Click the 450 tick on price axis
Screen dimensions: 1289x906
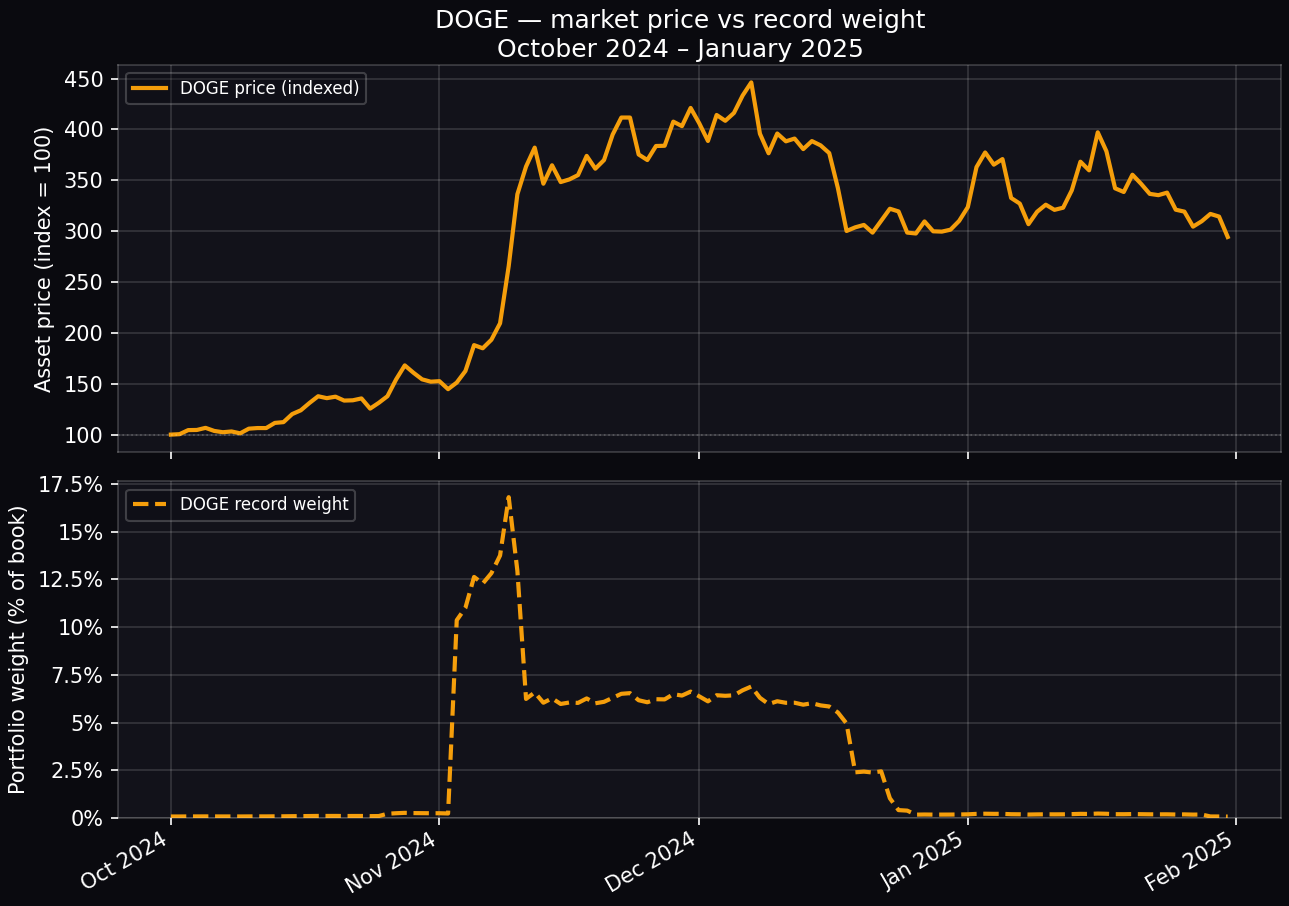pyautogui.click(x=86, y=79)
